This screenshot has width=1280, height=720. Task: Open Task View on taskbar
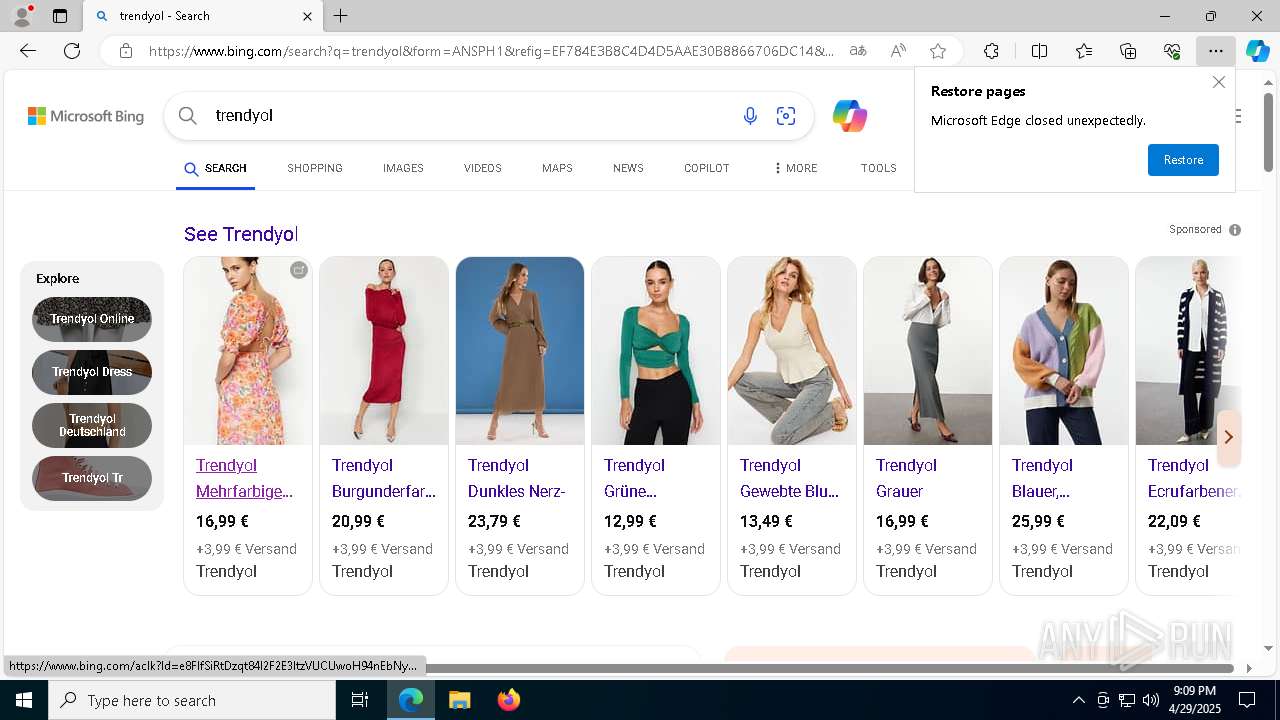coord(360,700)
